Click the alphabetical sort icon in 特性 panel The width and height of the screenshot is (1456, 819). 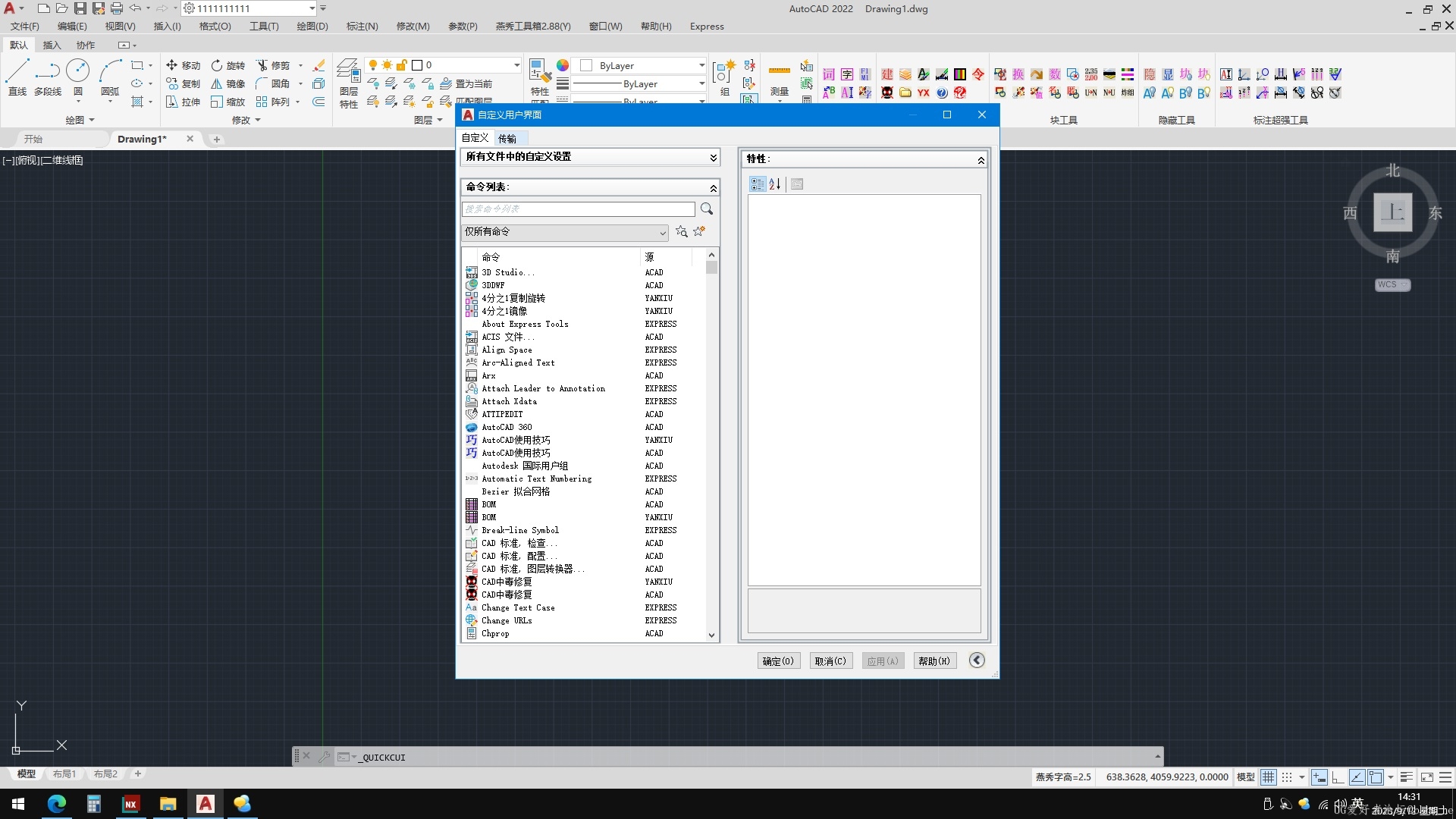(x=775, y=184)
